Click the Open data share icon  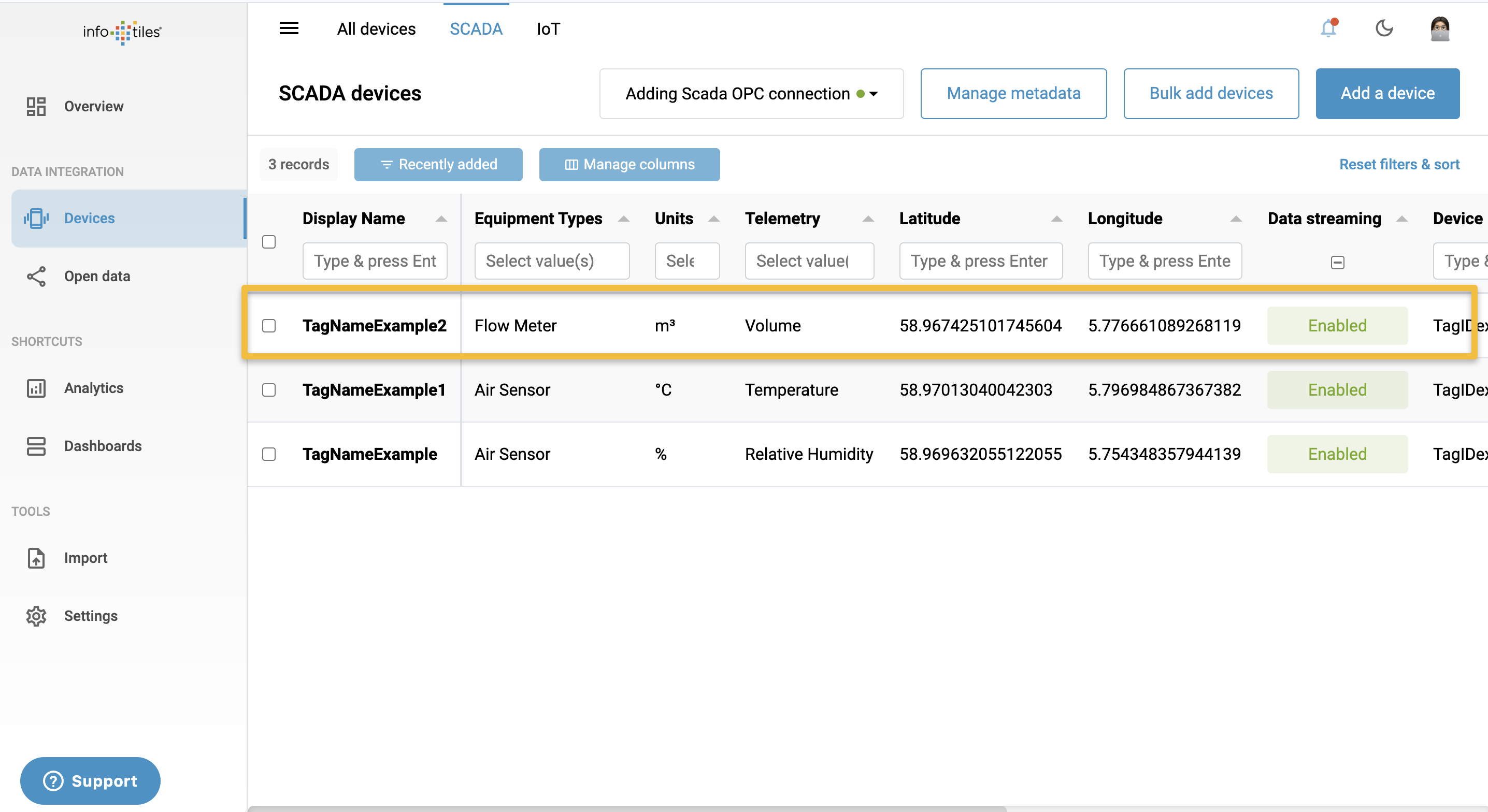point(36,276)
